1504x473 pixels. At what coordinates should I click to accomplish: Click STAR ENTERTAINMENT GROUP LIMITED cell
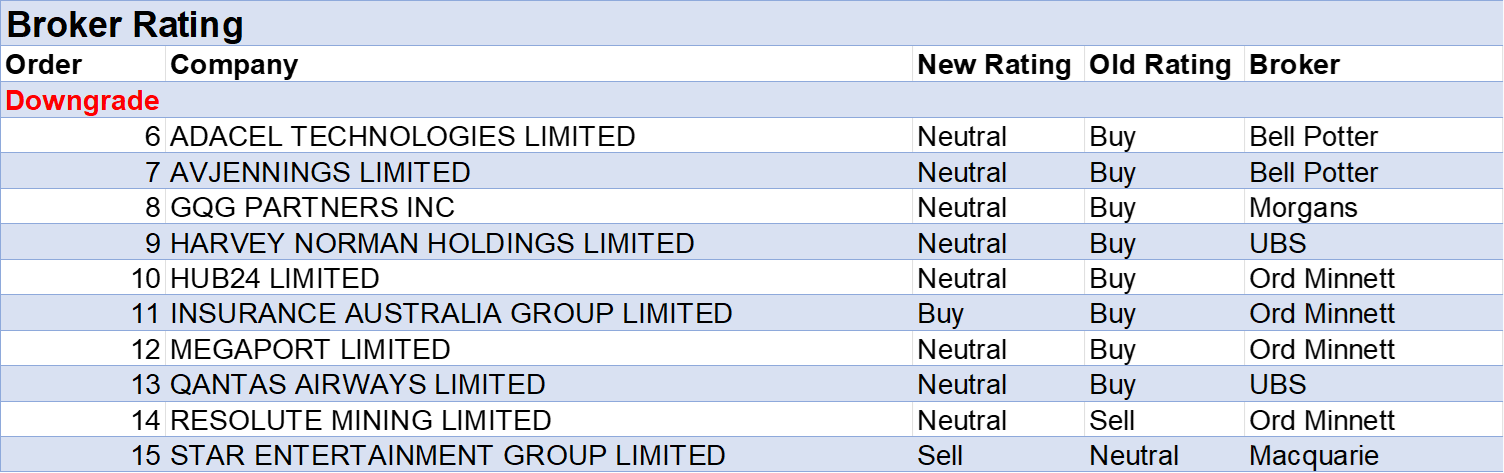(448, 456)
